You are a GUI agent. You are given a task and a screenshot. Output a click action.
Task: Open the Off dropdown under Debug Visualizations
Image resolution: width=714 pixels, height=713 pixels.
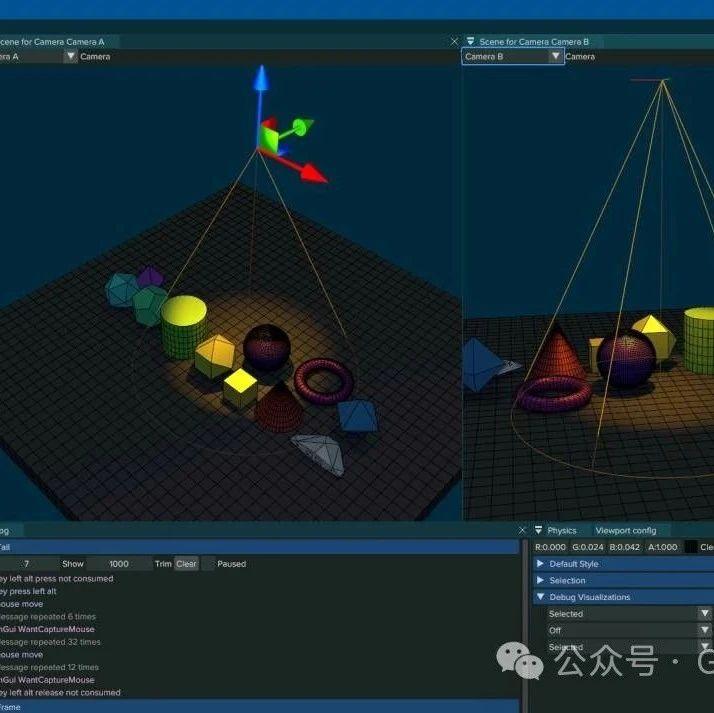629,630
